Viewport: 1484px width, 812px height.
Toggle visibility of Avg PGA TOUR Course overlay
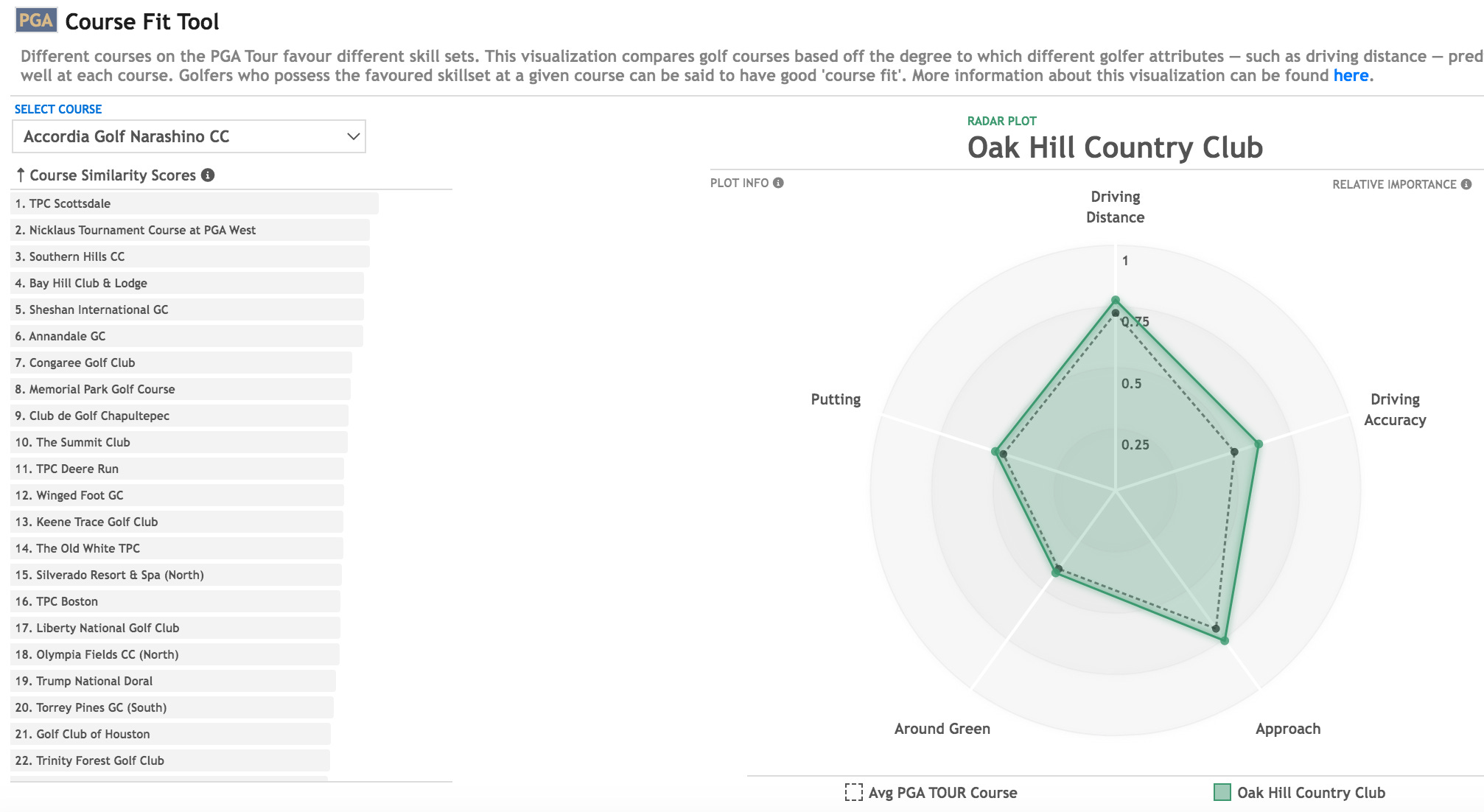coord(942,793)
